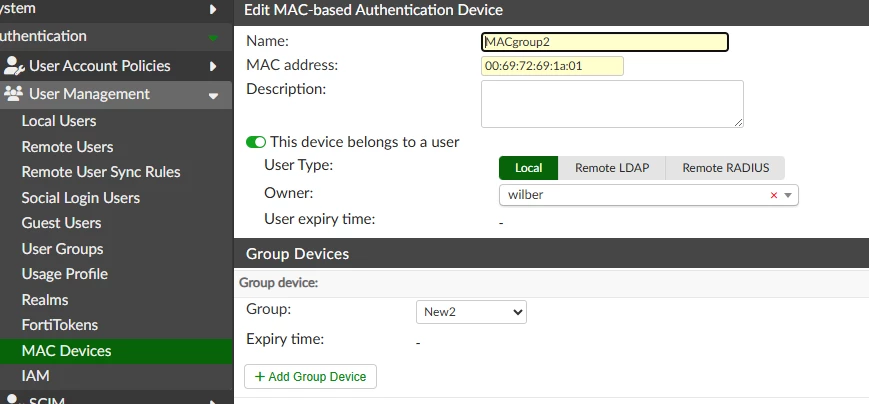Open the Owner dropdown arrow
The image size is (869, 404).
[788, 195]
